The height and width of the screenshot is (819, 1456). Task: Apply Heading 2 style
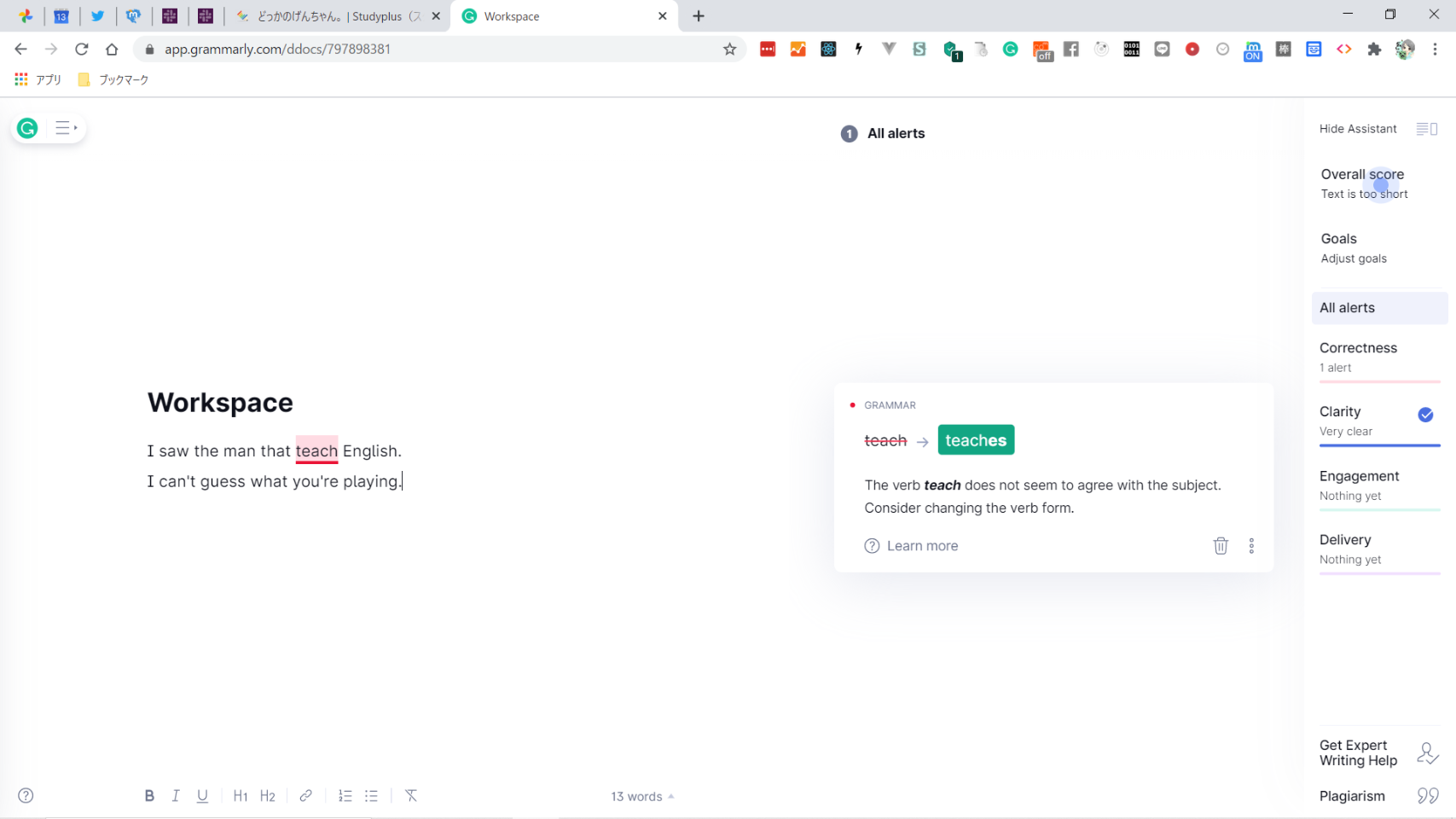tap(268, 796)
